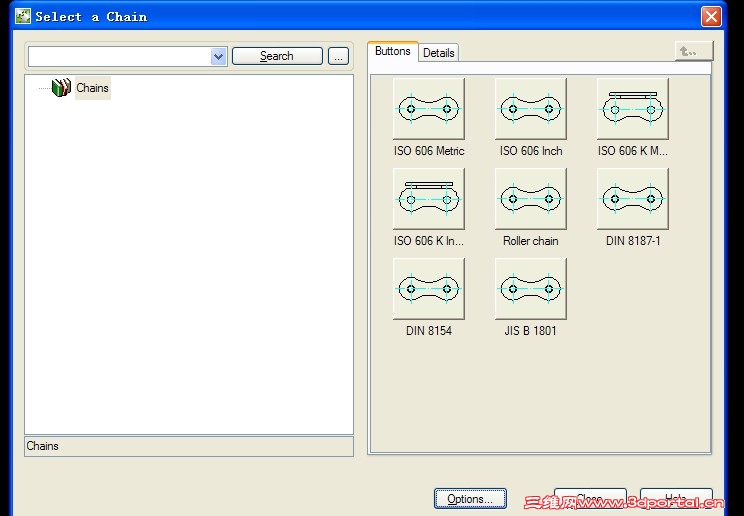
Task: Click into the search text field
Action: pyautogui.click(x=120, y=56)
